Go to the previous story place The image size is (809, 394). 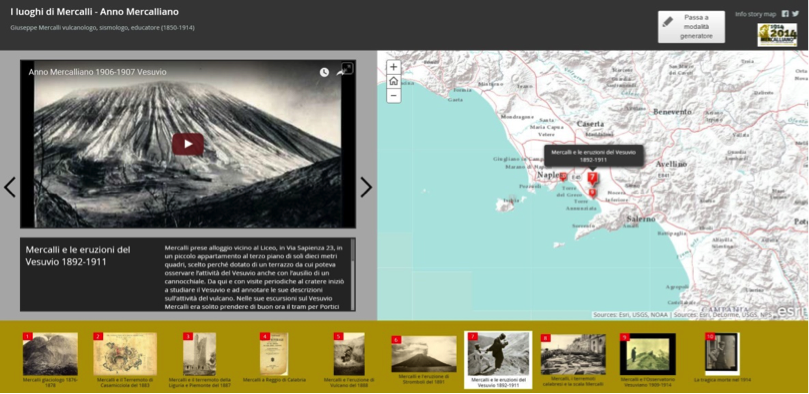pyautogui.click(x=9, y=187)
